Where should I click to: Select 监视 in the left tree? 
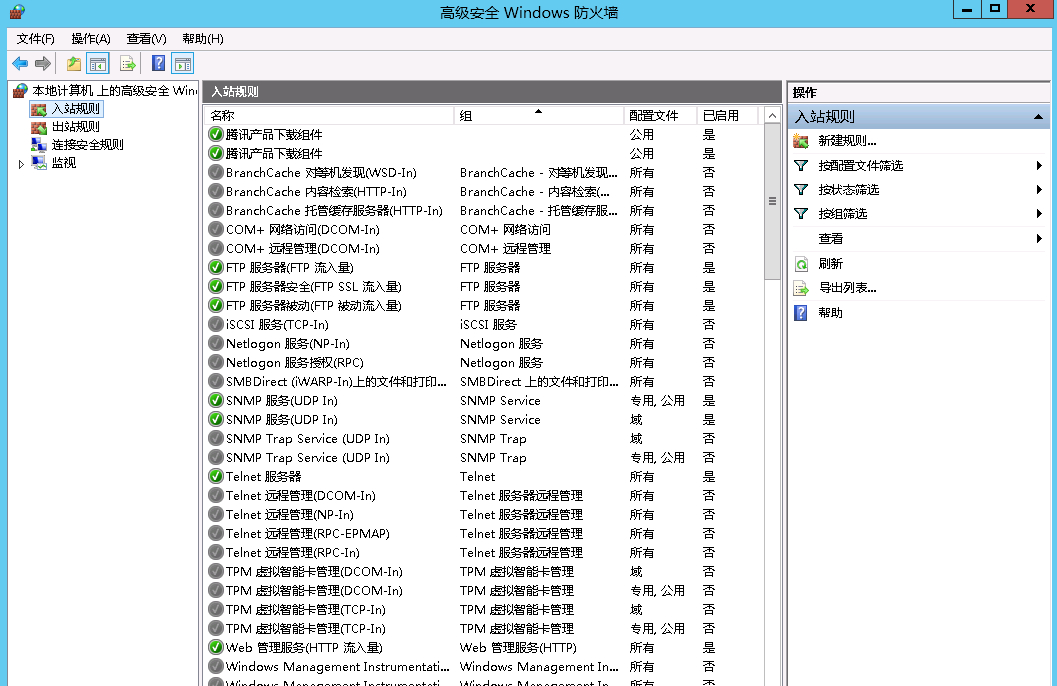pyautogui.click(x=64, y=163)
